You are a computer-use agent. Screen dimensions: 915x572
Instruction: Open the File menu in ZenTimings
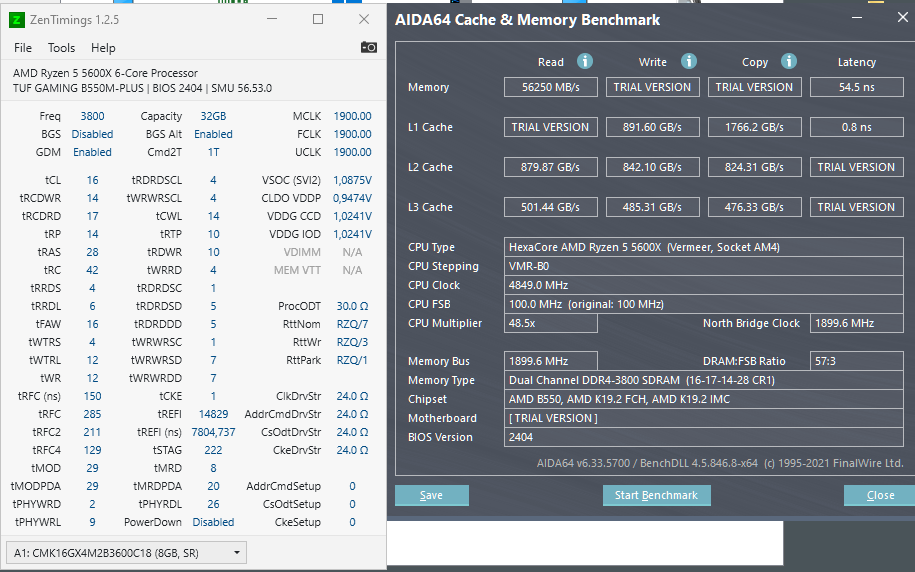click(23, 48)
